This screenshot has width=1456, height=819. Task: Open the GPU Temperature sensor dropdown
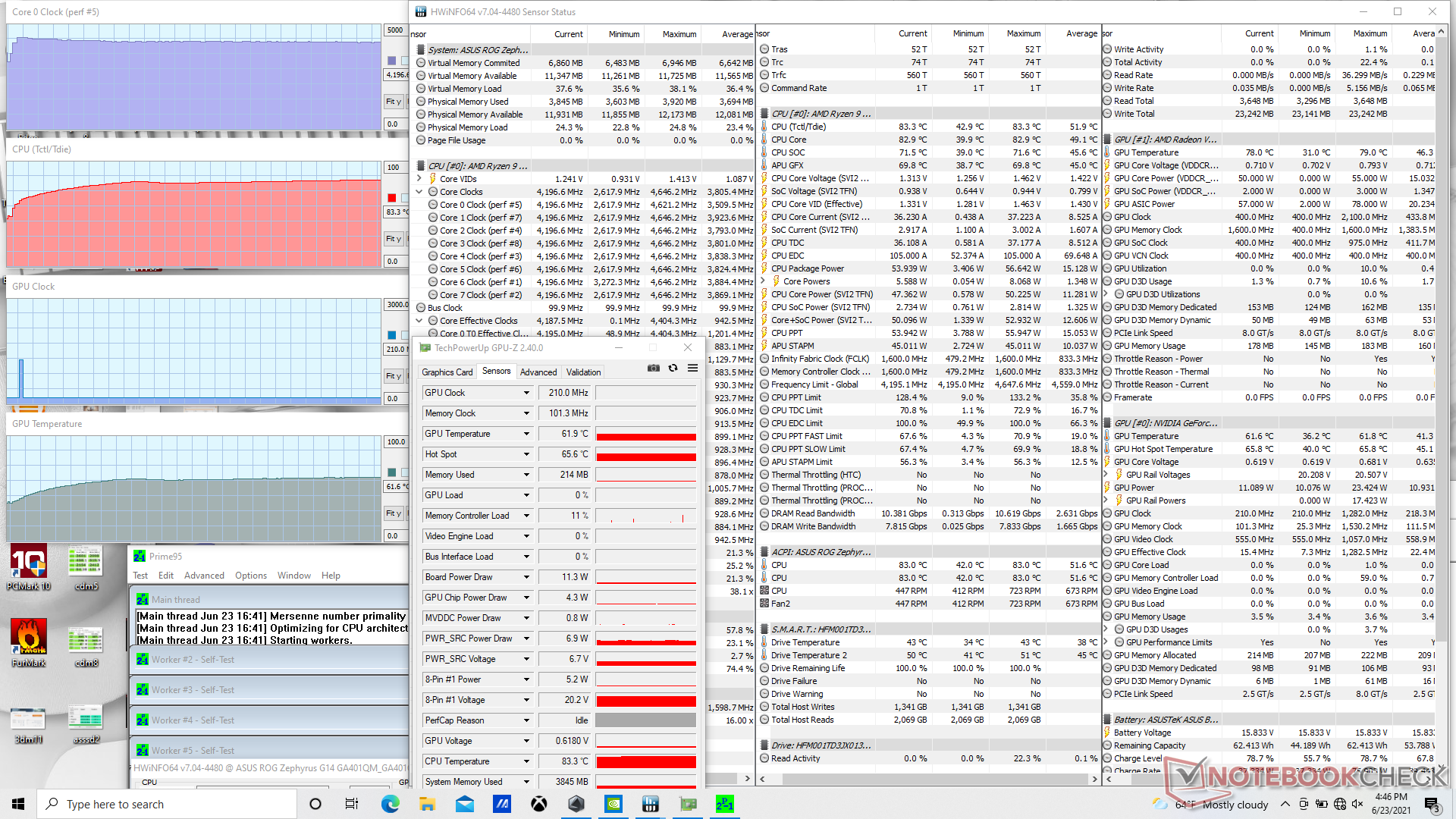point(526,434)
